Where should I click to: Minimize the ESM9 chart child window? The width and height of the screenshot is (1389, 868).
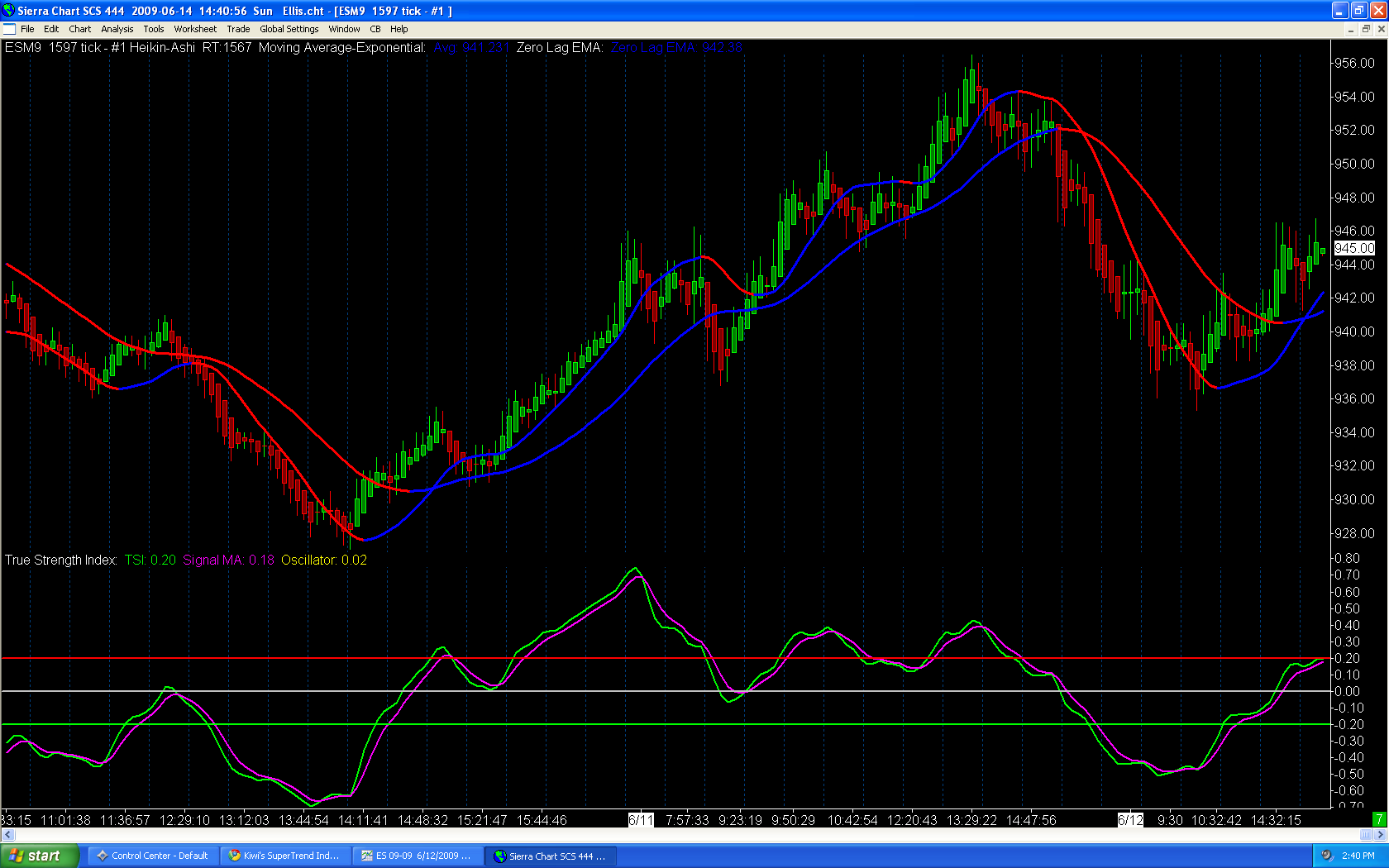[1351, 29]
